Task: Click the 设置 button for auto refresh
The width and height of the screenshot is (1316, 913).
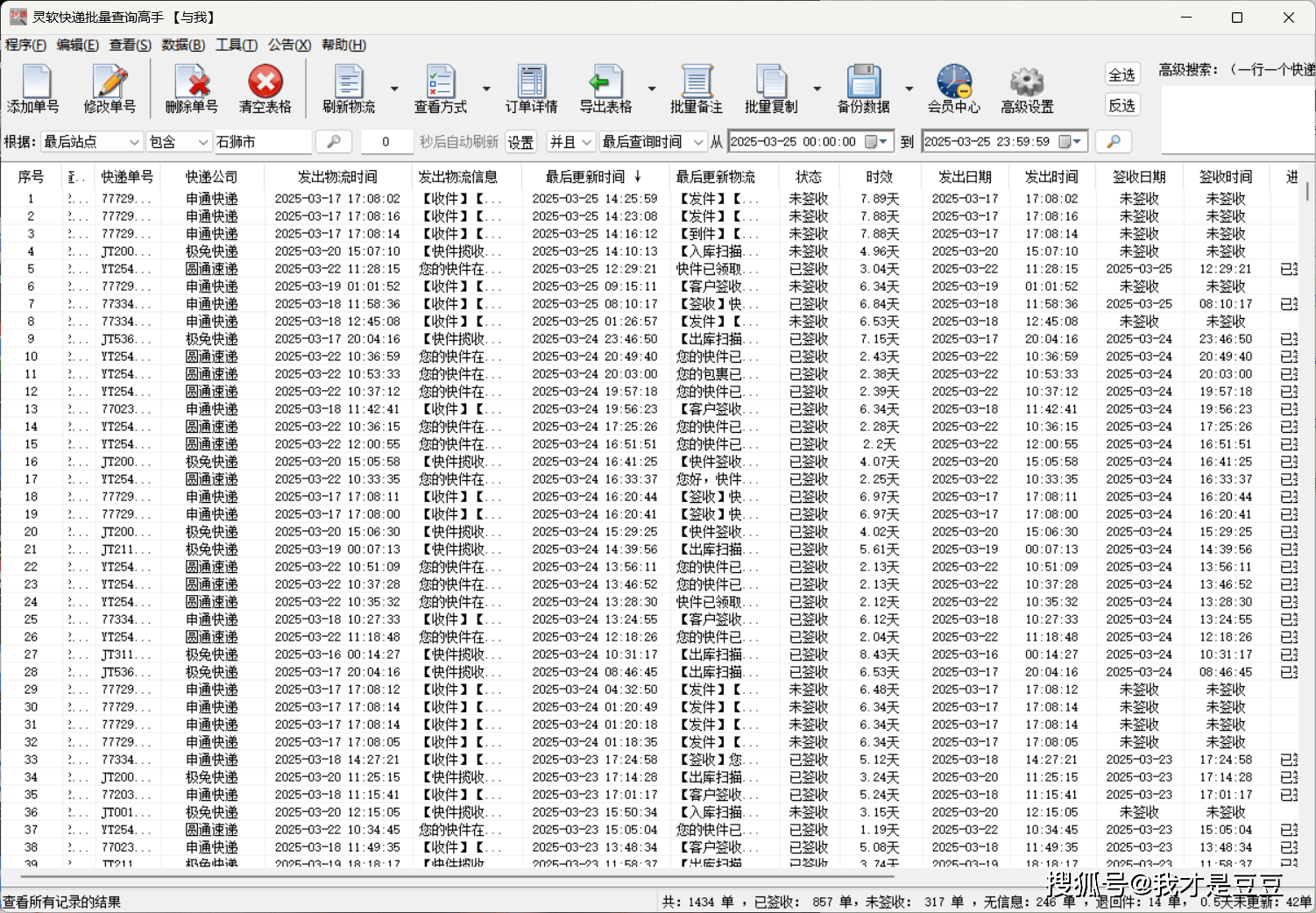Action: 520,142
